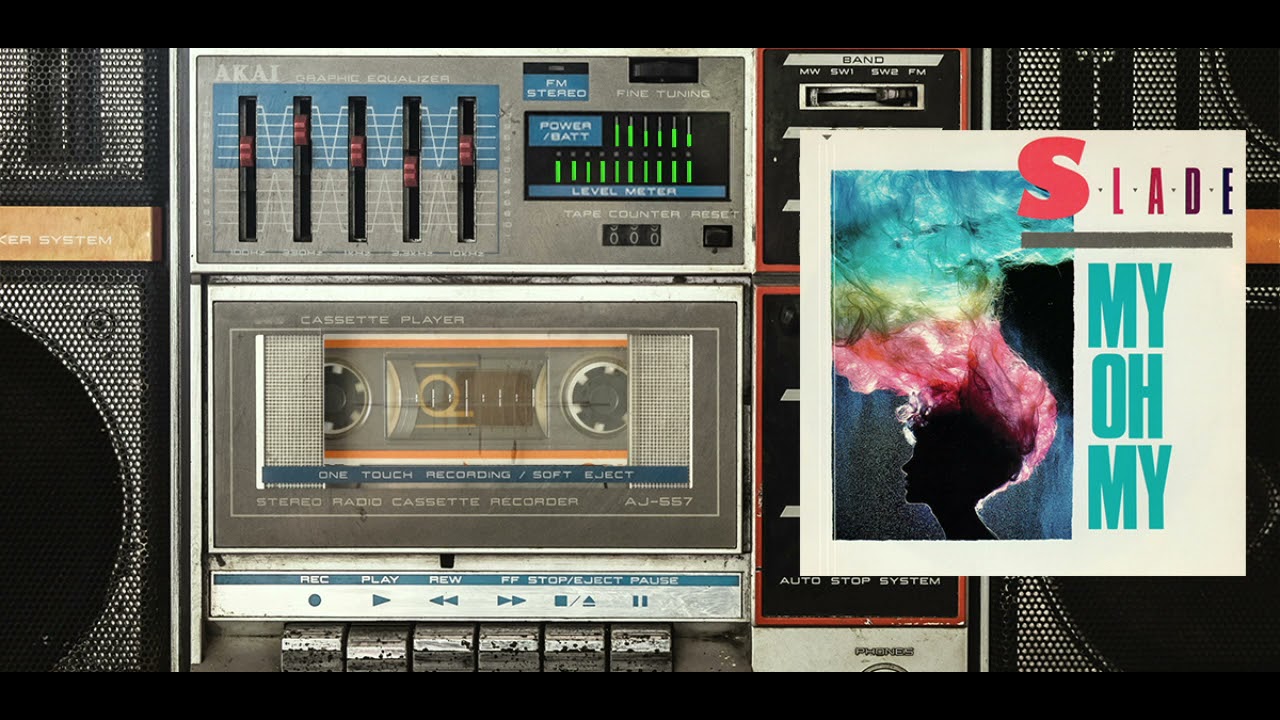Click the POWER/BATT label
1280x720 pixels.
[565, 132]
